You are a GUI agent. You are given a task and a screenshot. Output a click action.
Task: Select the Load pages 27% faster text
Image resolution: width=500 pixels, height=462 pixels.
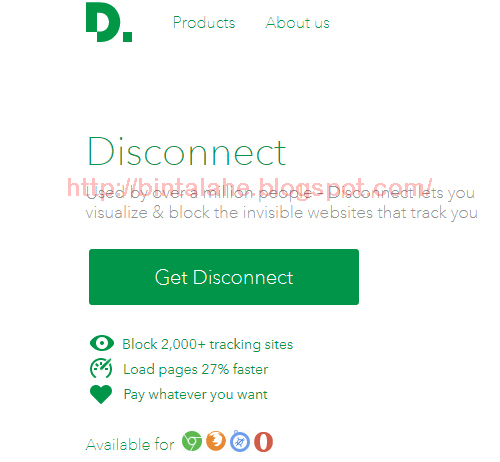coord(195,369)
